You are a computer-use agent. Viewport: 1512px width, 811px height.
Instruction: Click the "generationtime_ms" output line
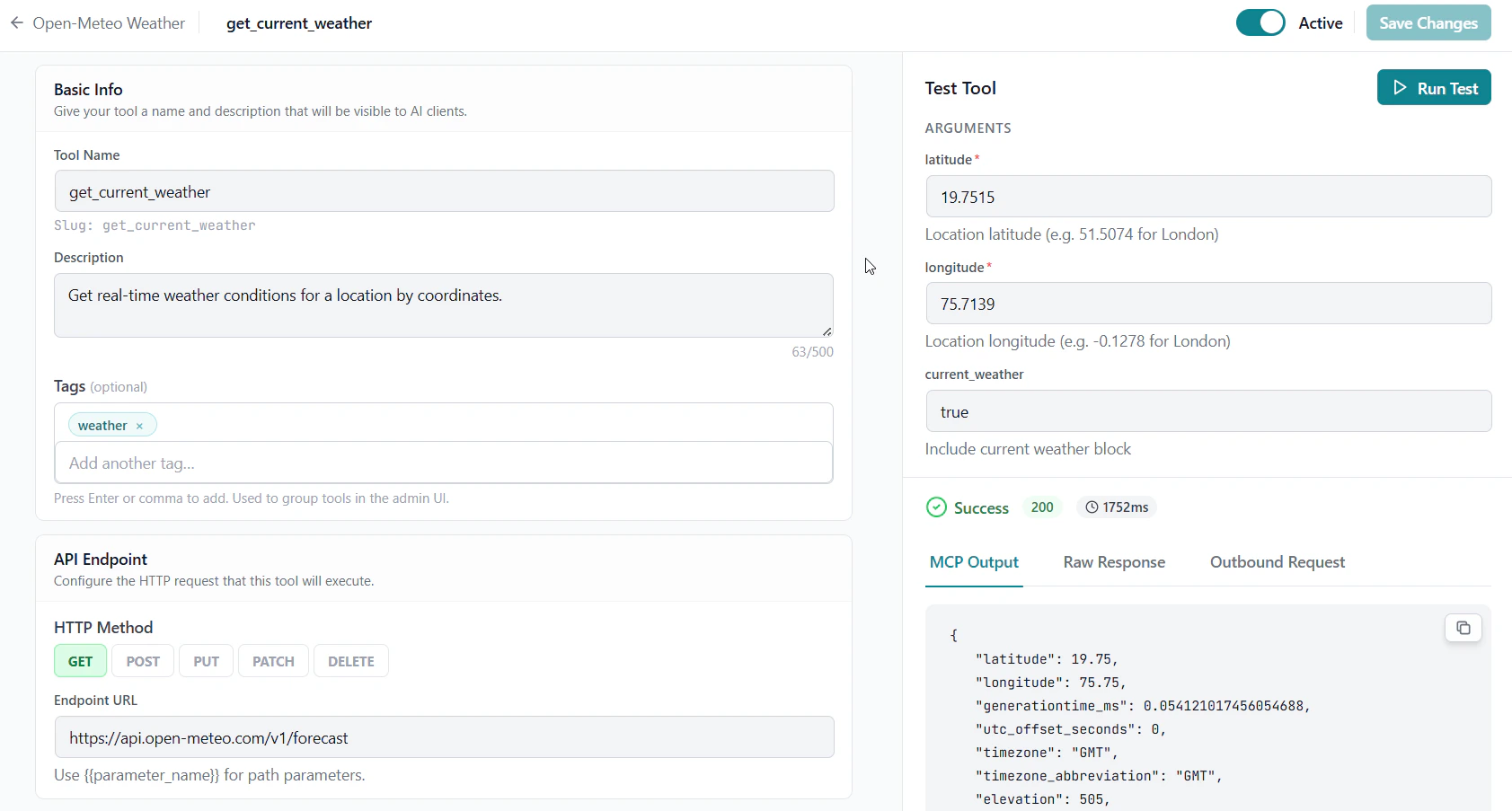1143,706
